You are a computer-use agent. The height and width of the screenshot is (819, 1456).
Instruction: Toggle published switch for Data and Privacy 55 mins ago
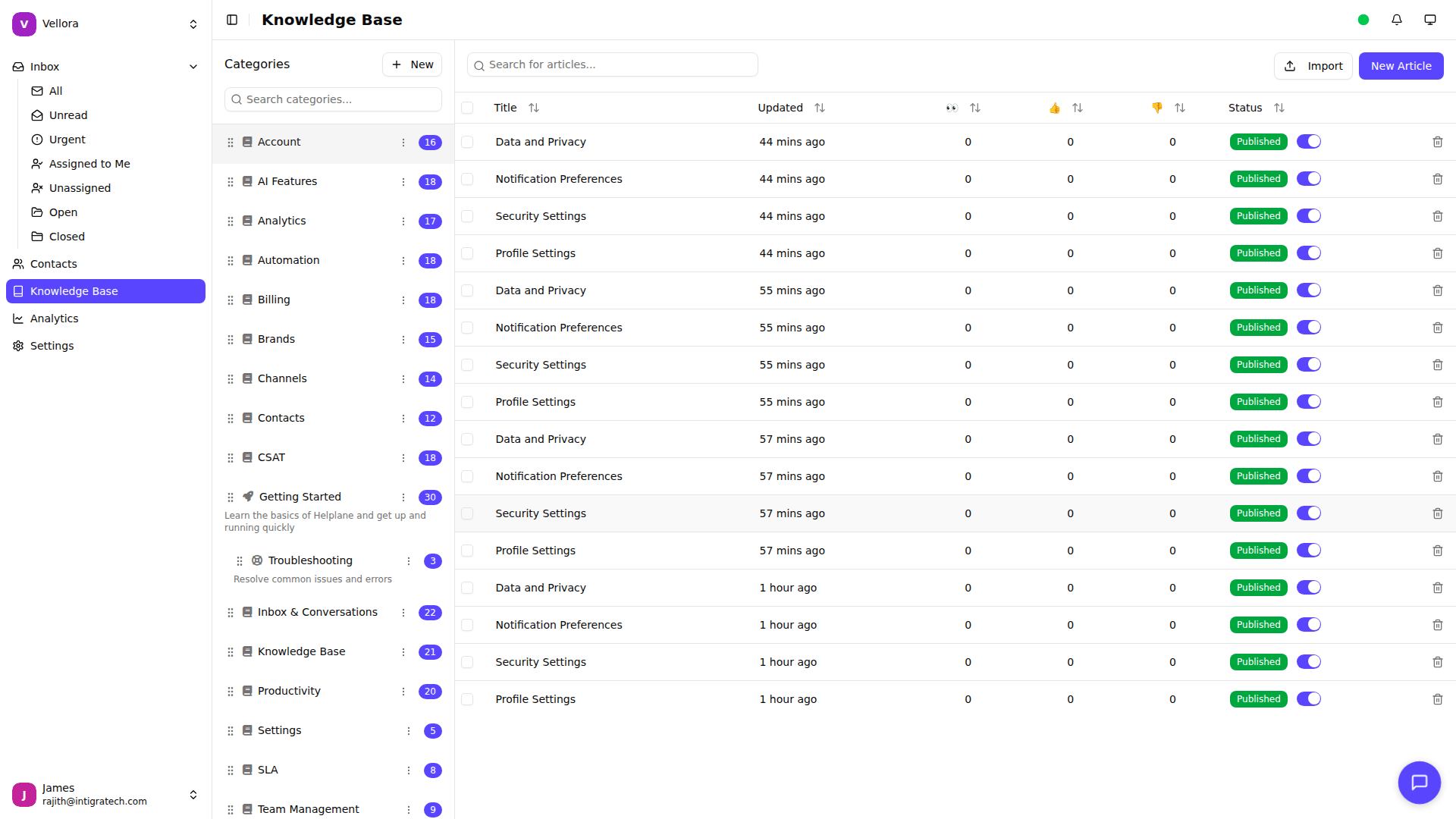point(1309,290)
